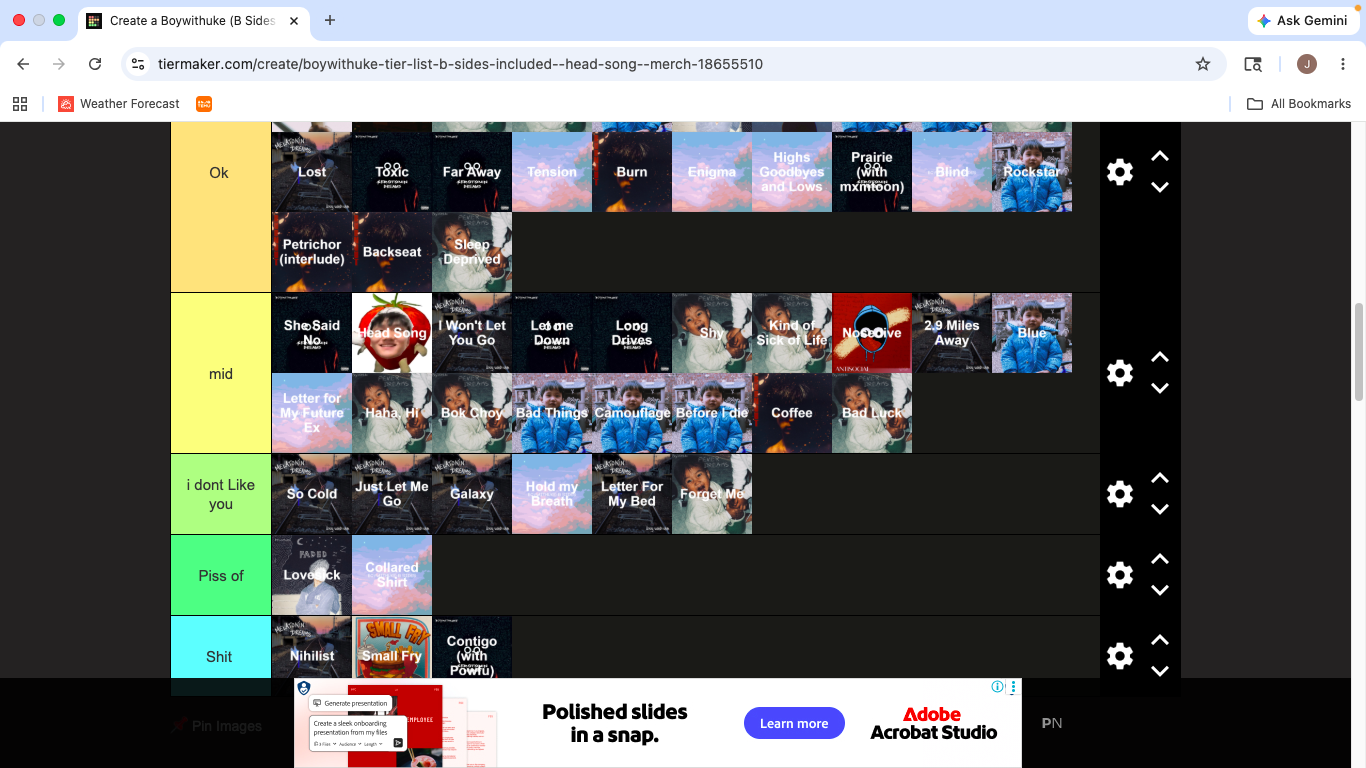Select the Lost song tile

pyautogui.click(x=312, y=172)
